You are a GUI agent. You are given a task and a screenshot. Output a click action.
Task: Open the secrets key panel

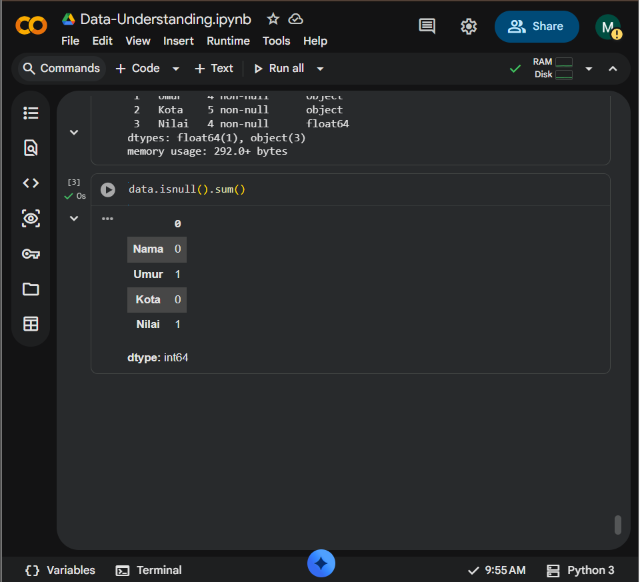[x=31, y=254]
